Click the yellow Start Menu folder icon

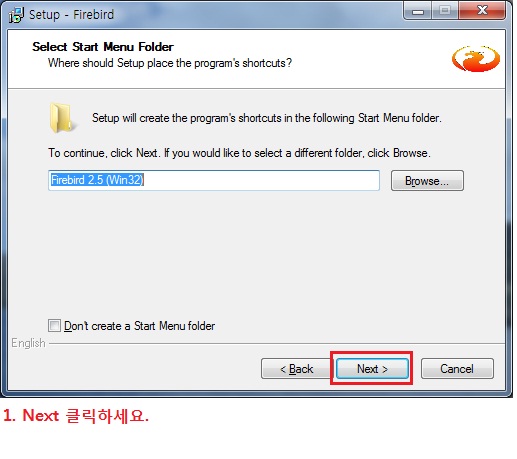[x=62, y=117]
